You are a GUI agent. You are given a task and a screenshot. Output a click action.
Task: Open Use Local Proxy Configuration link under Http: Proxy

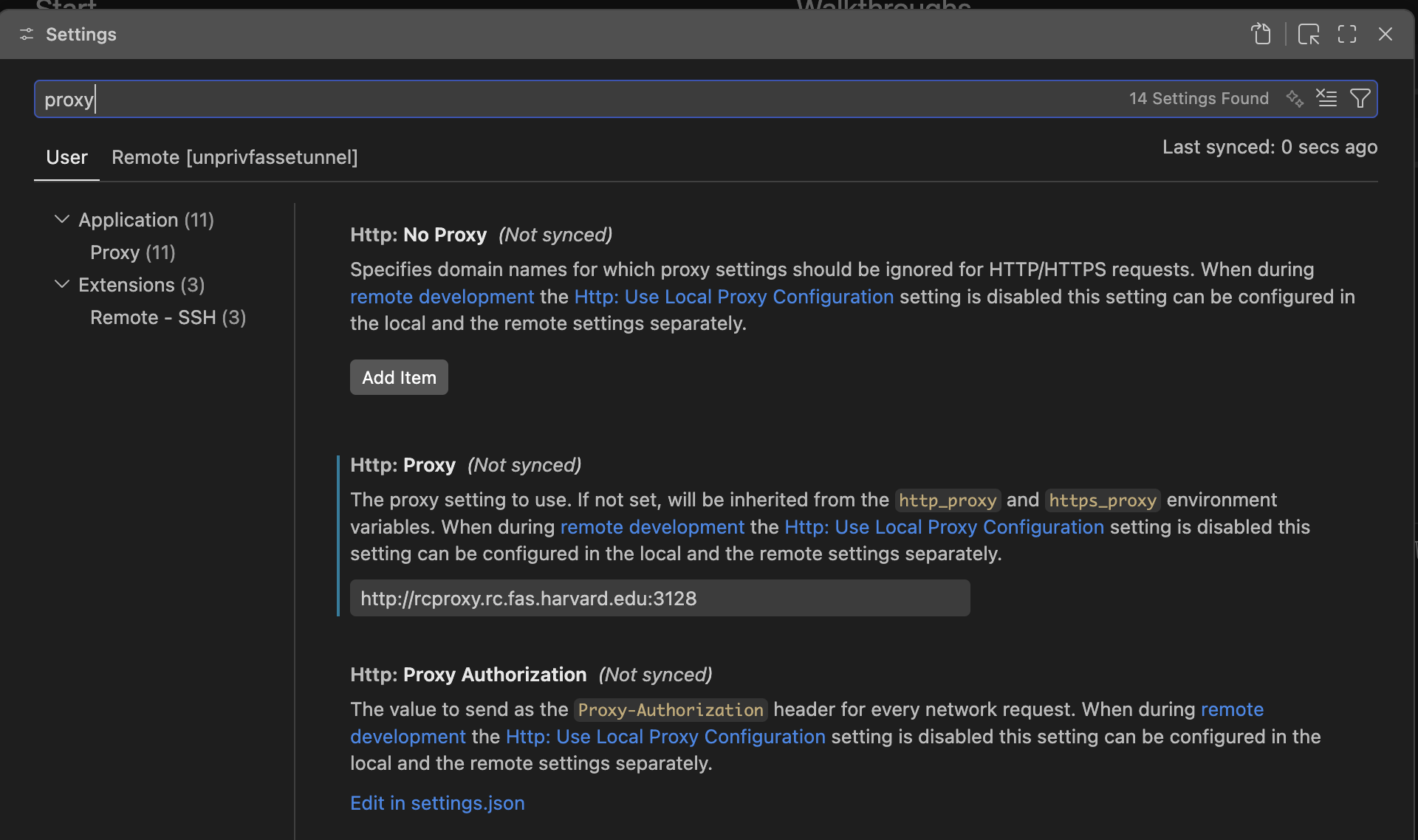tap(944, 527)
